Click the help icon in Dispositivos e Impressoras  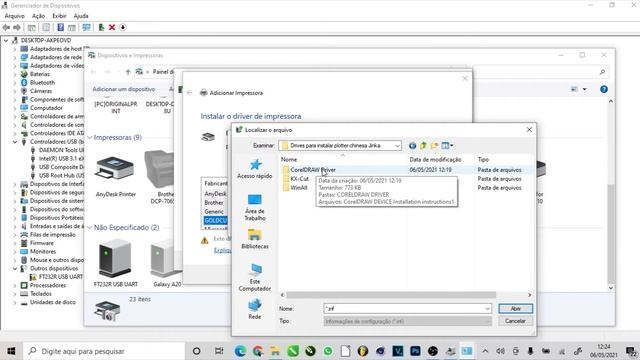604,89
